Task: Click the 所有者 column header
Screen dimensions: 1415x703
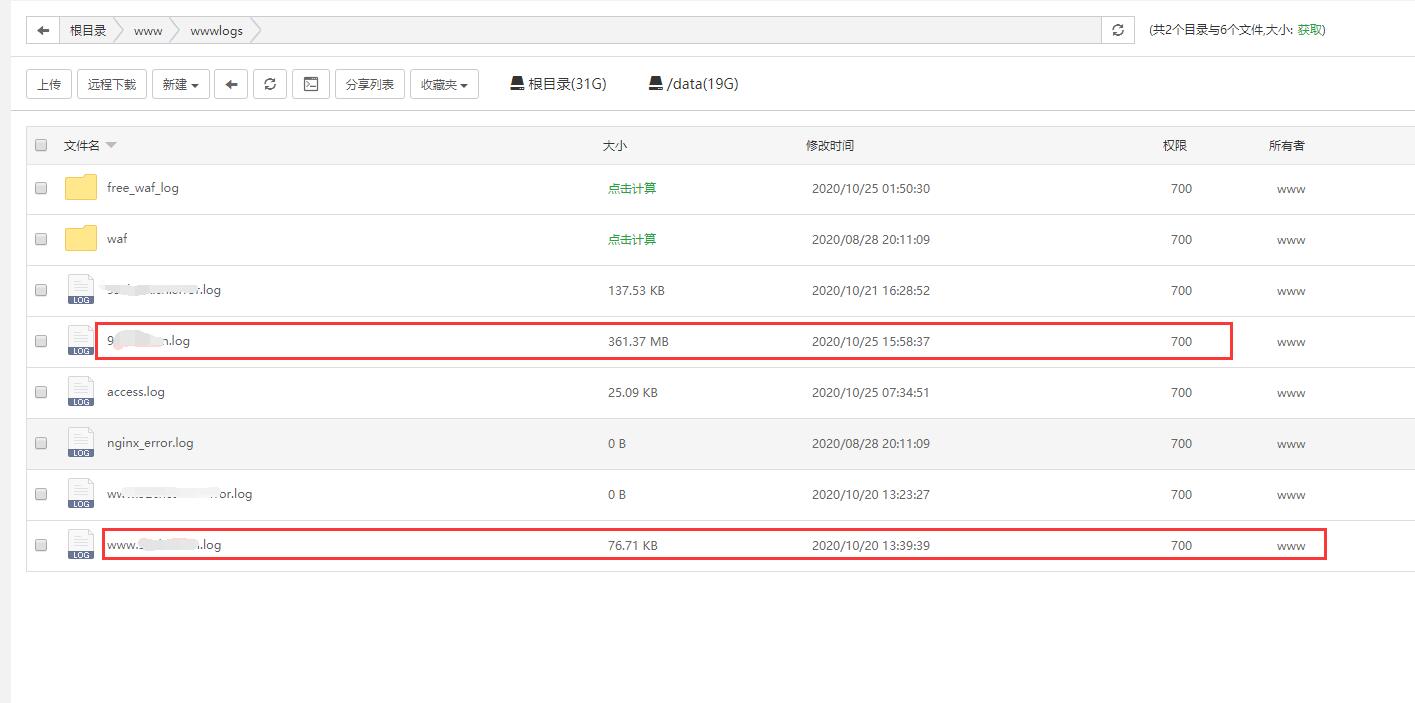Action: coord(1286,145)
